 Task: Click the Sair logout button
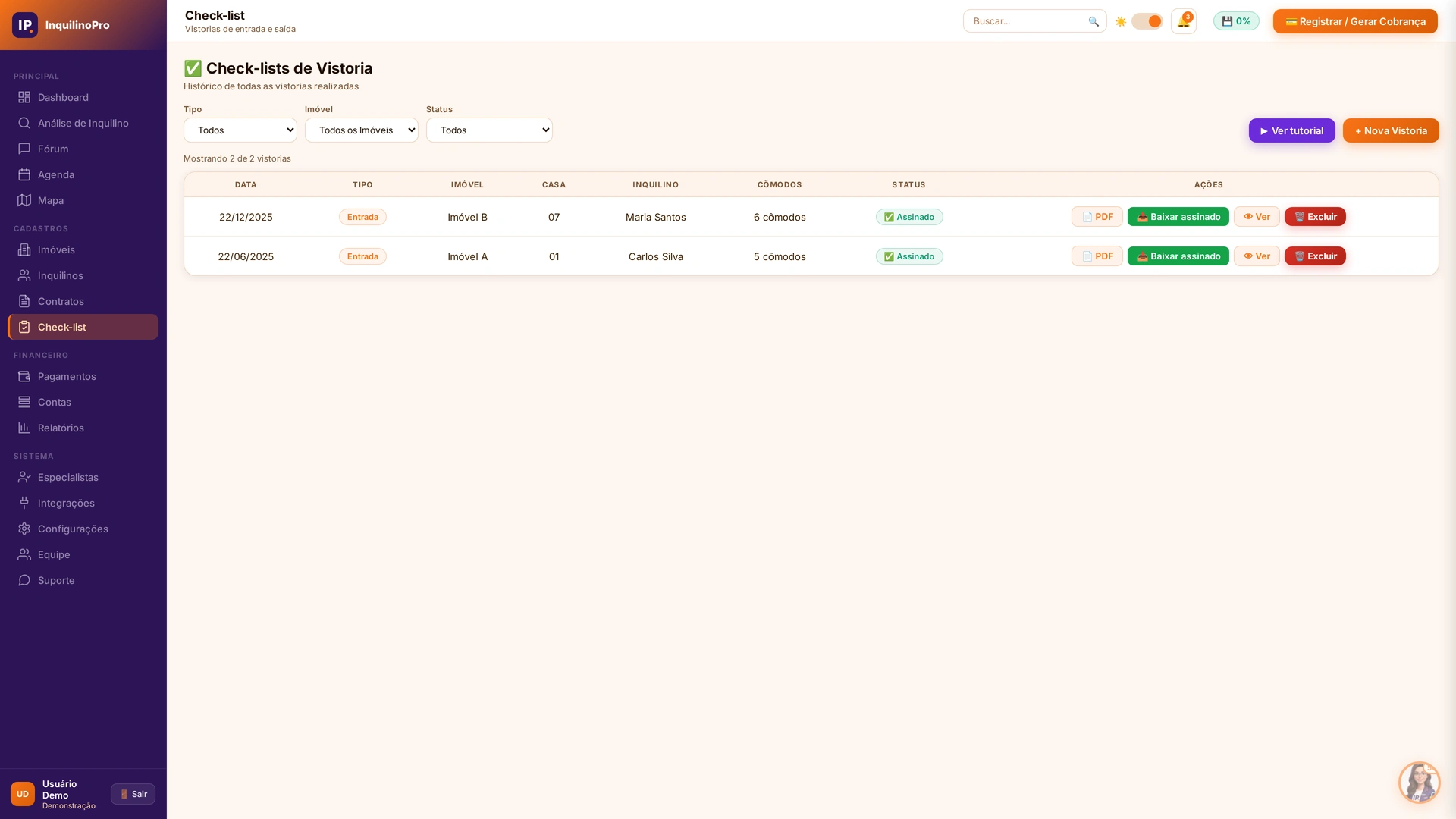click(x=133, y=794)
